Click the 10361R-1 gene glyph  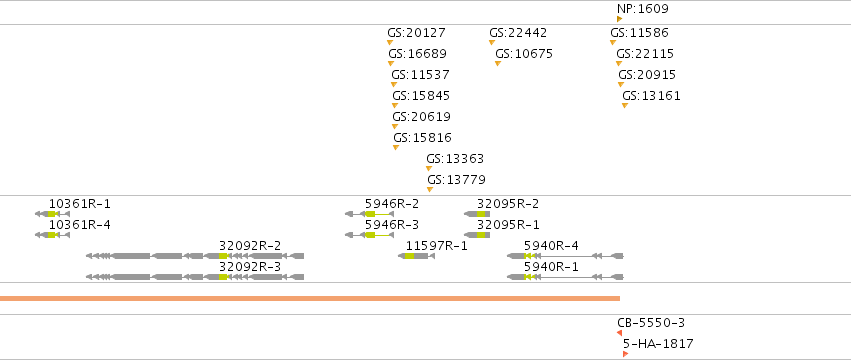[52, 214]
